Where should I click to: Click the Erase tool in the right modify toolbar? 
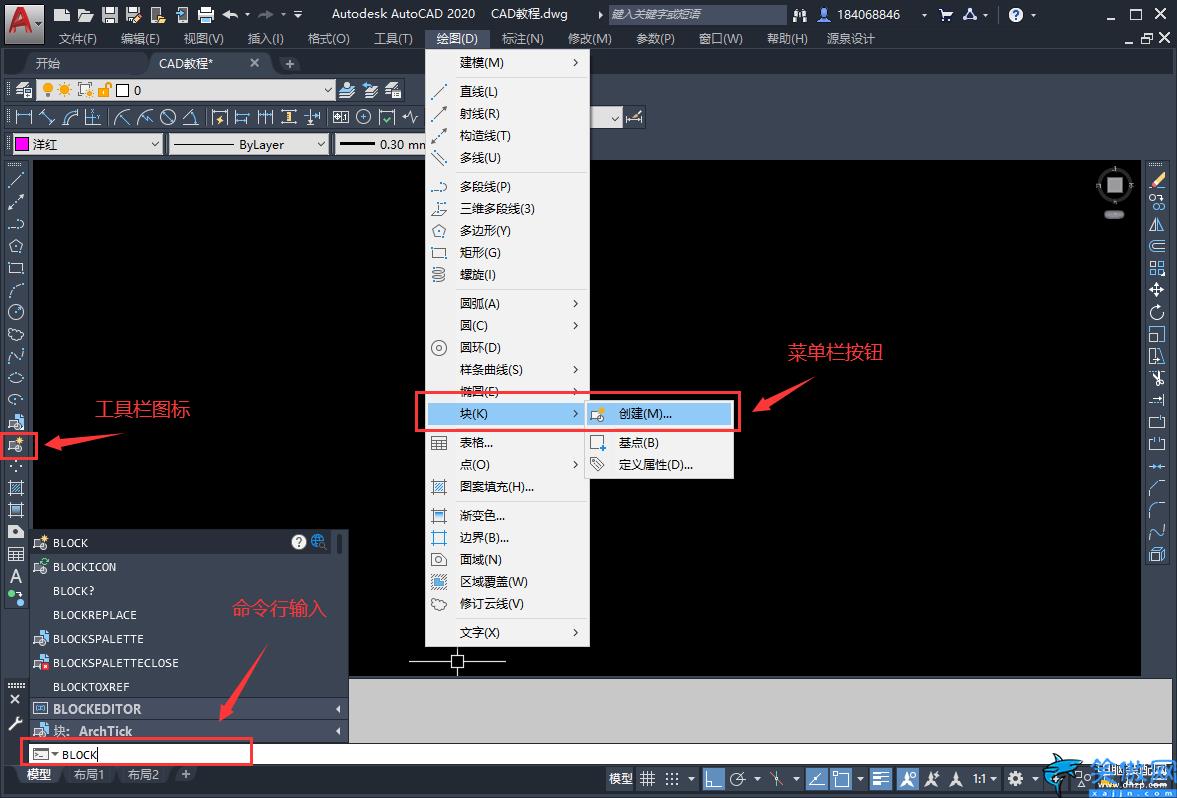[1157, 180]
